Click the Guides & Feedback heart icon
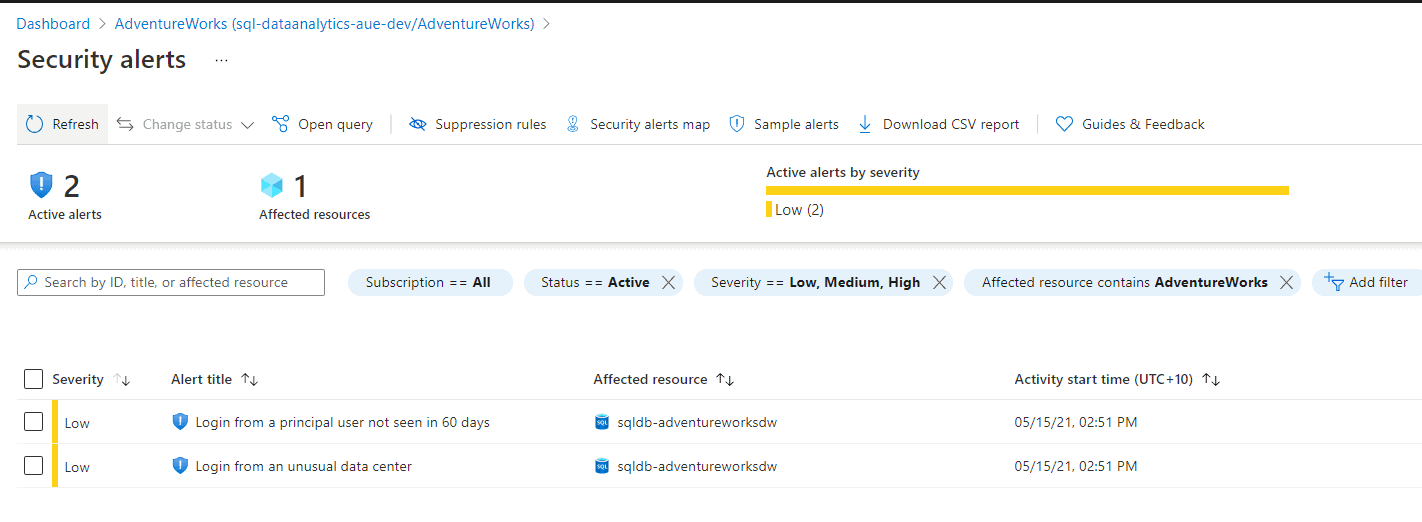The height and width of the screenshot is (522, 1422). coord(1064,124)
